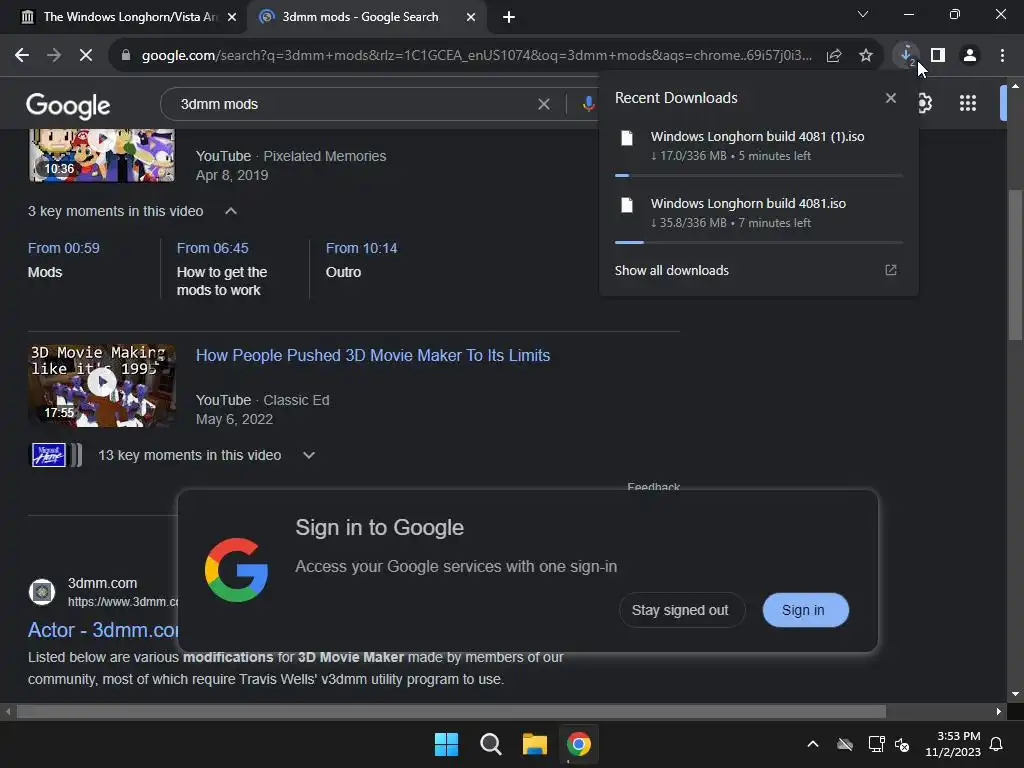Show hidden system tray icons
This screenshot has width=1024, height=768.
[x=812, y=744]
